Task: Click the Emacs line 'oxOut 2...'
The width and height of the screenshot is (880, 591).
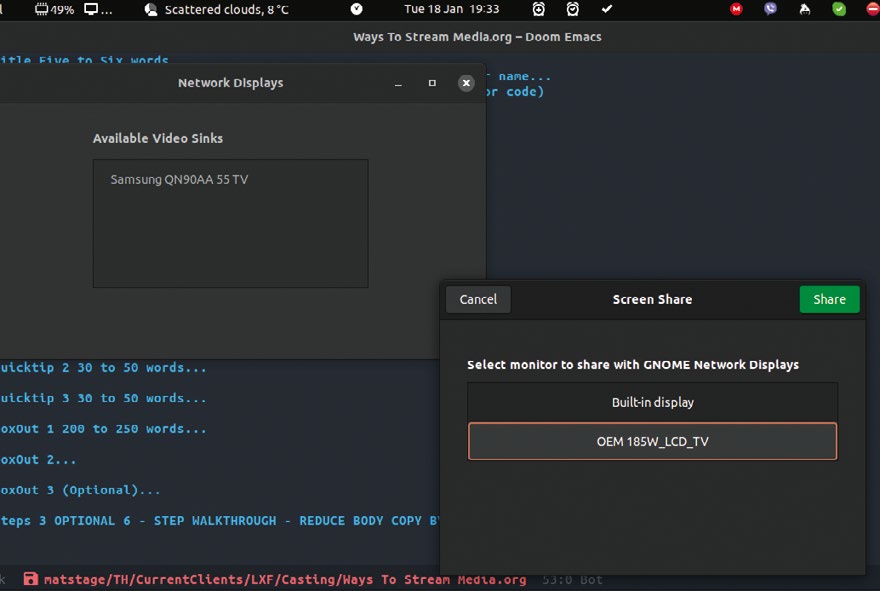Action: coord(38,460)
